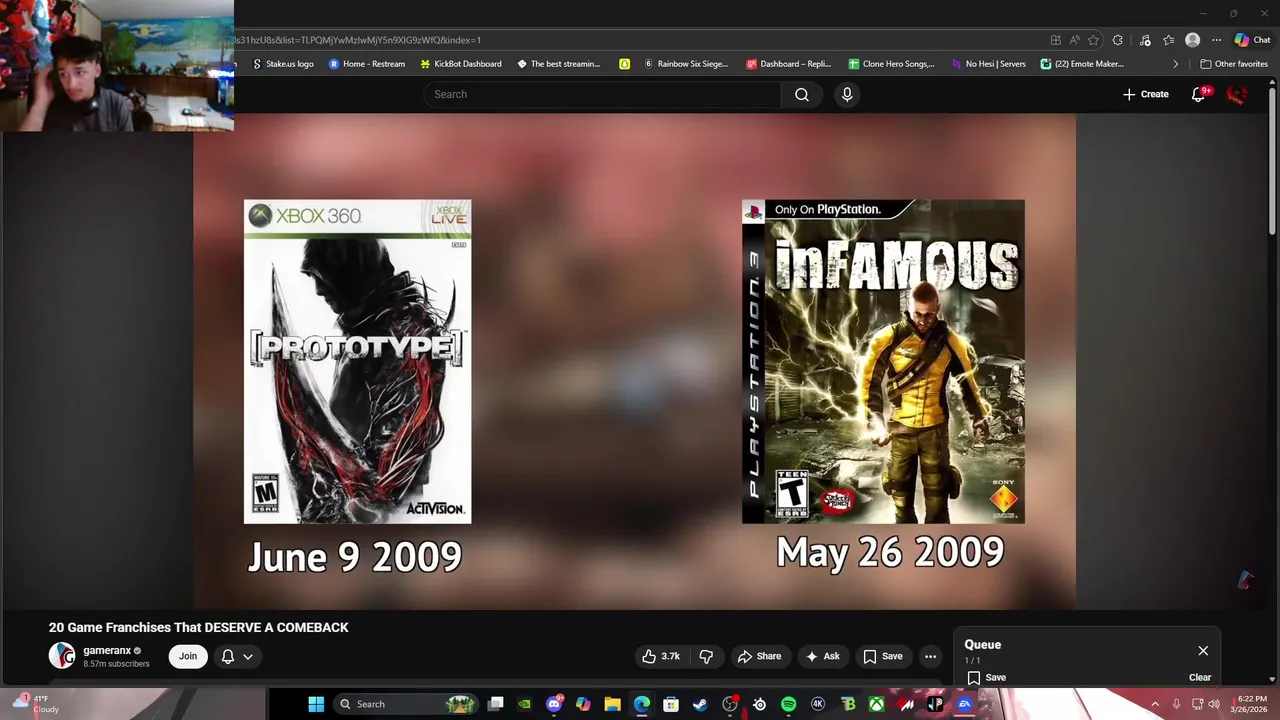Image resolution: width=1280 pixels, height=720 pixels.
Task: Add page to favorites star icon
Action: [x=1093, y=40]
